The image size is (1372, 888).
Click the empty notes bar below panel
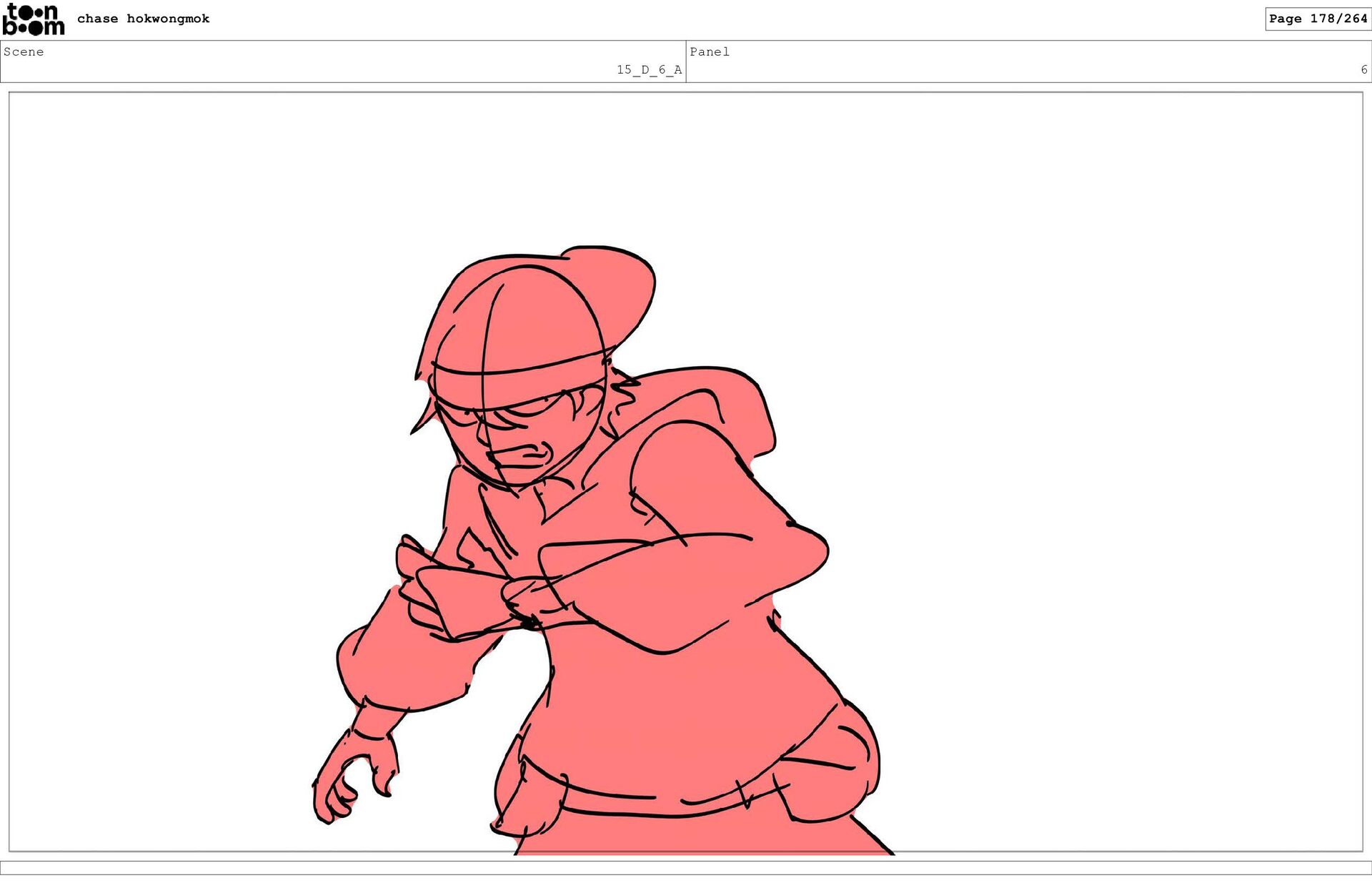(686, 867)
